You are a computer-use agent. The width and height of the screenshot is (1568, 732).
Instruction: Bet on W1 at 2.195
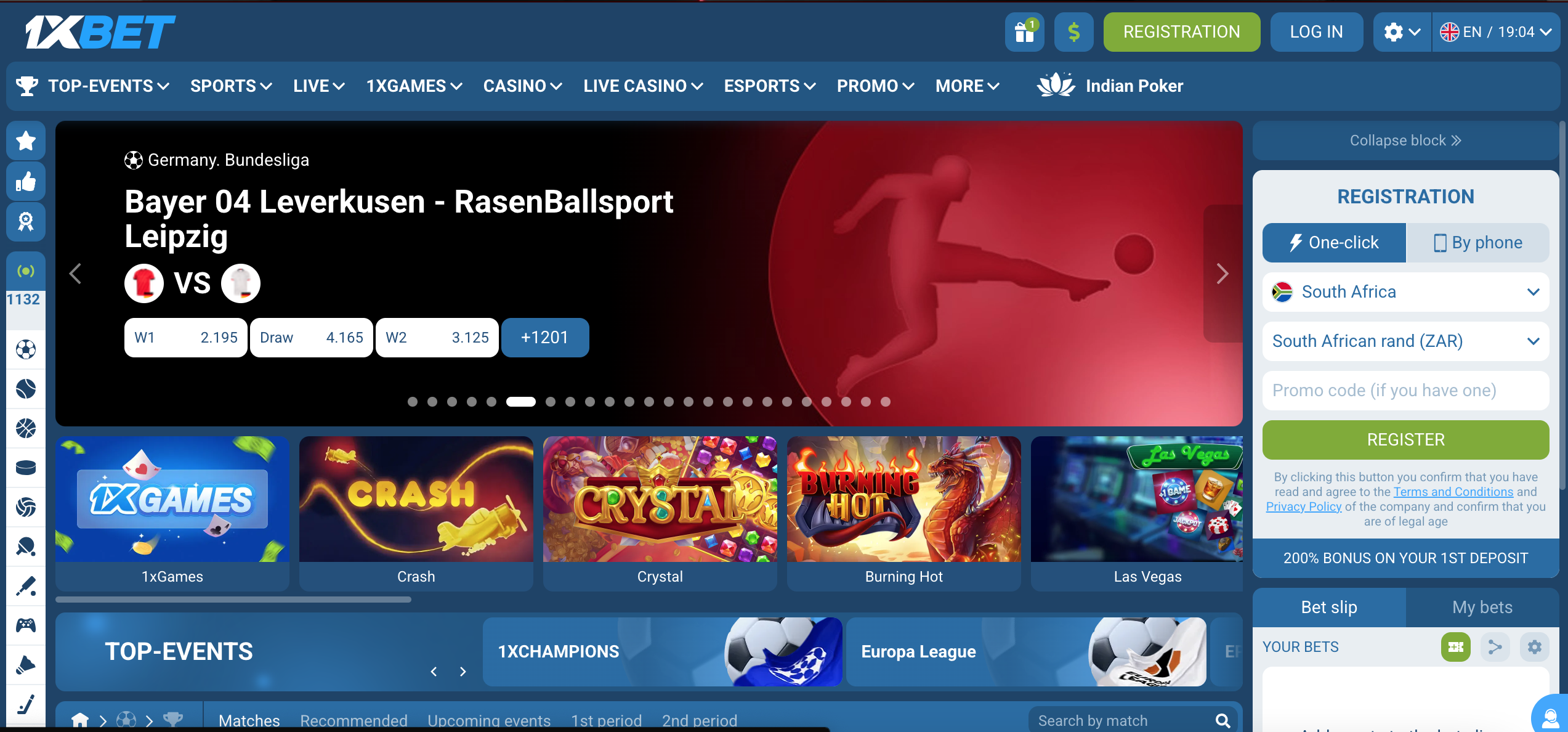pyautogui.click(x=186, y=338)
